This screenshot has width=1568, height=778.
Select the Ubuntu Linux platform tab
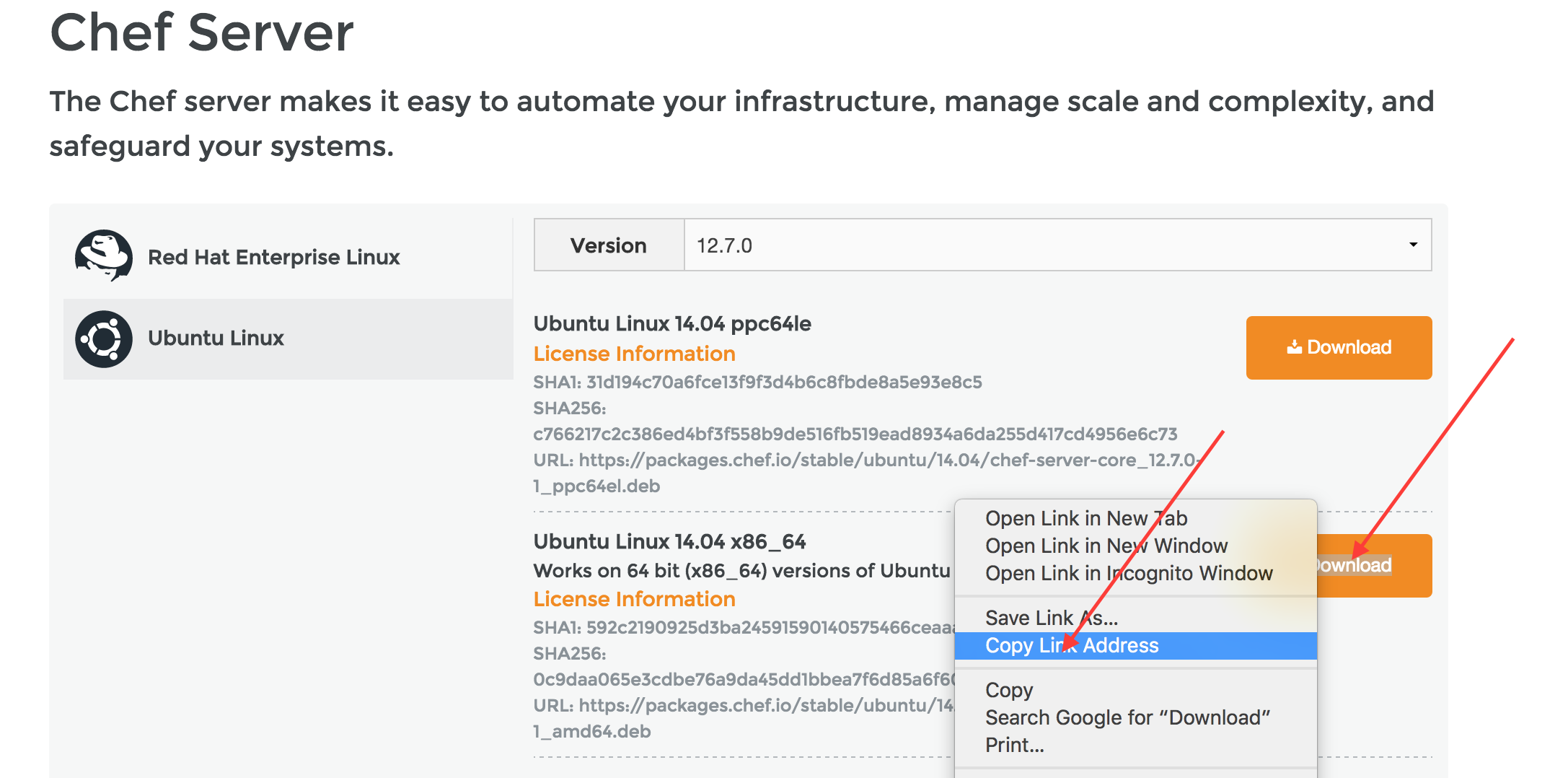pos(288,339)
